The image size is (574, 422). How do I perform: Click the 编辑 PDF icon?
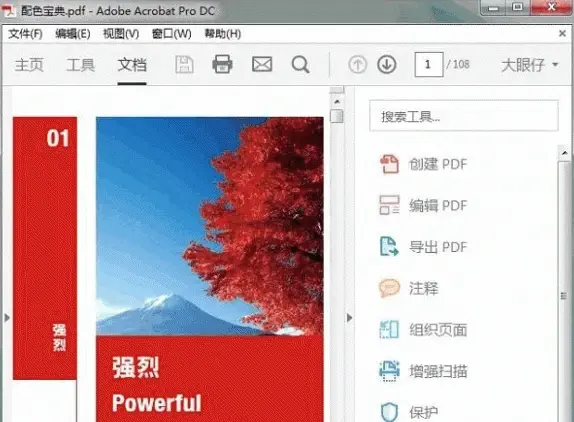pos(389,205)
